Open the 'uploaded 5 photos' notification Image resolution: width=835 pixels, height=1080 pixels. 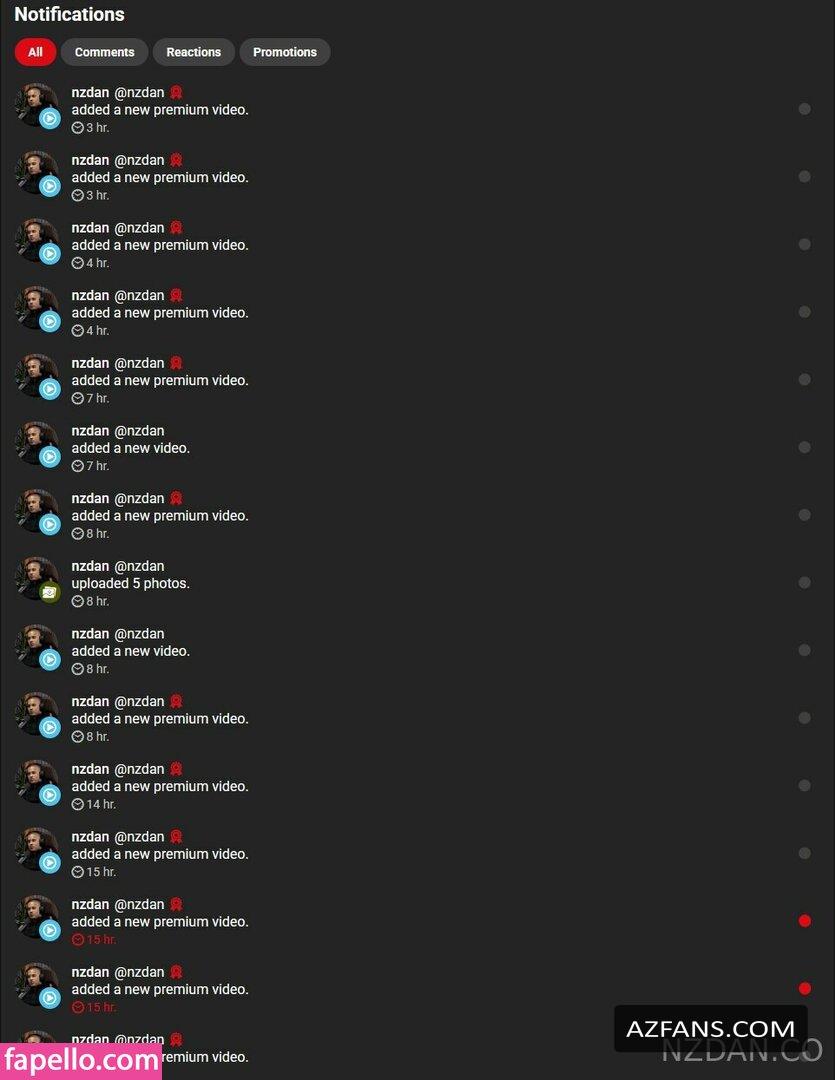coord(413,583)
